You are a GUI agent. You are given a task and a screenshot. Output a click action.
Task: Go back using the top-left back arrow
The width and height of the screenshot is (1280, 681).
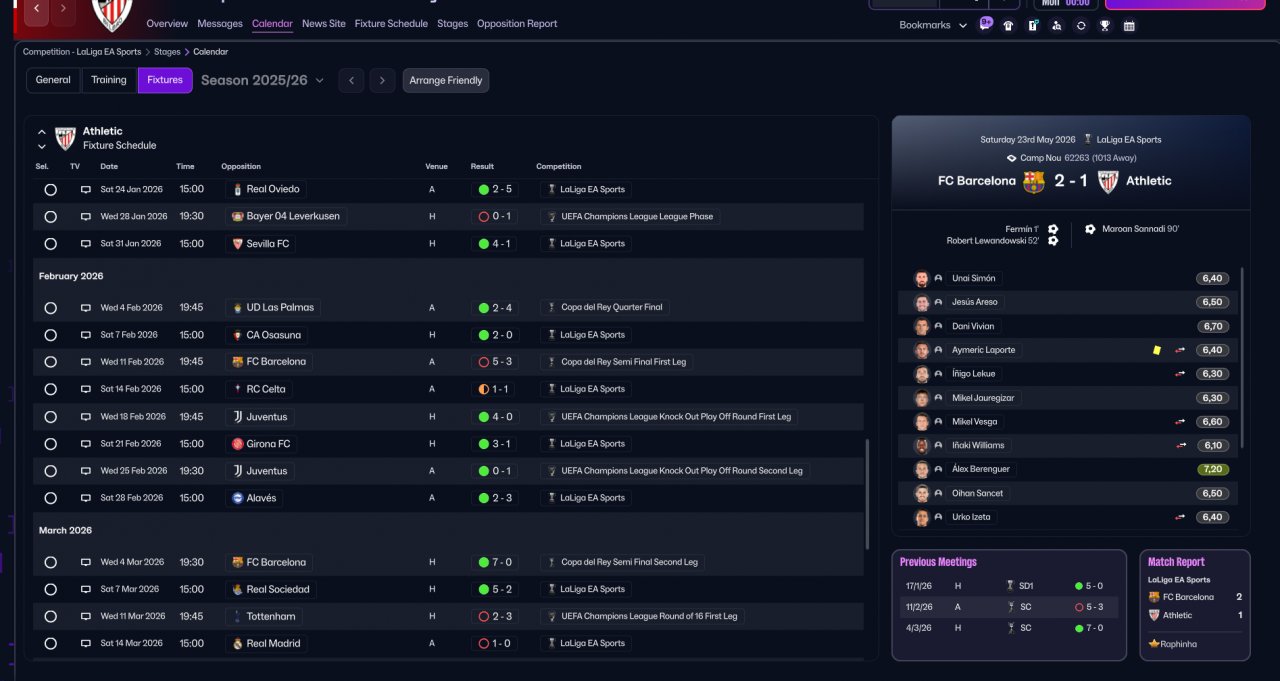[37, 10]
